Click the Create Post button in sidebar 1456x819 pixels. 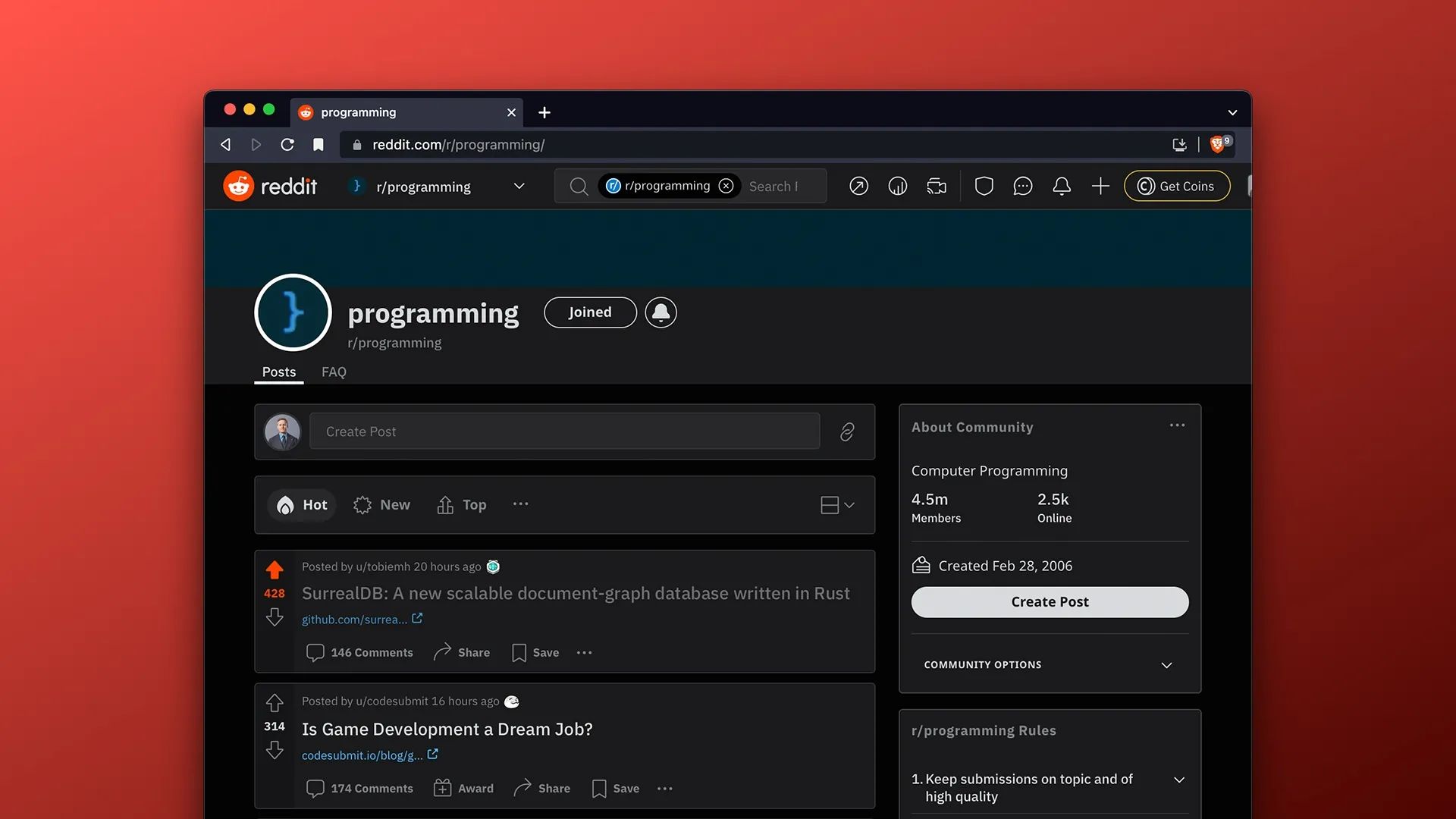(1050, 602)
